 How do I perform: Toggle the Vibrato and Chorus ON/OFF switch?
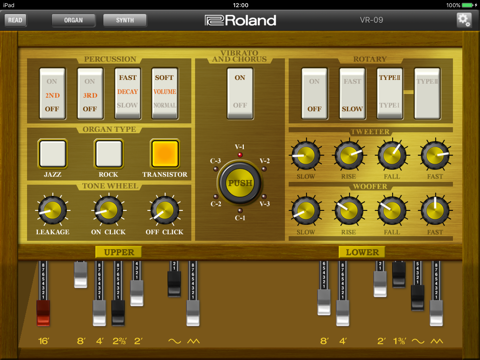click(x=240, y=94)
